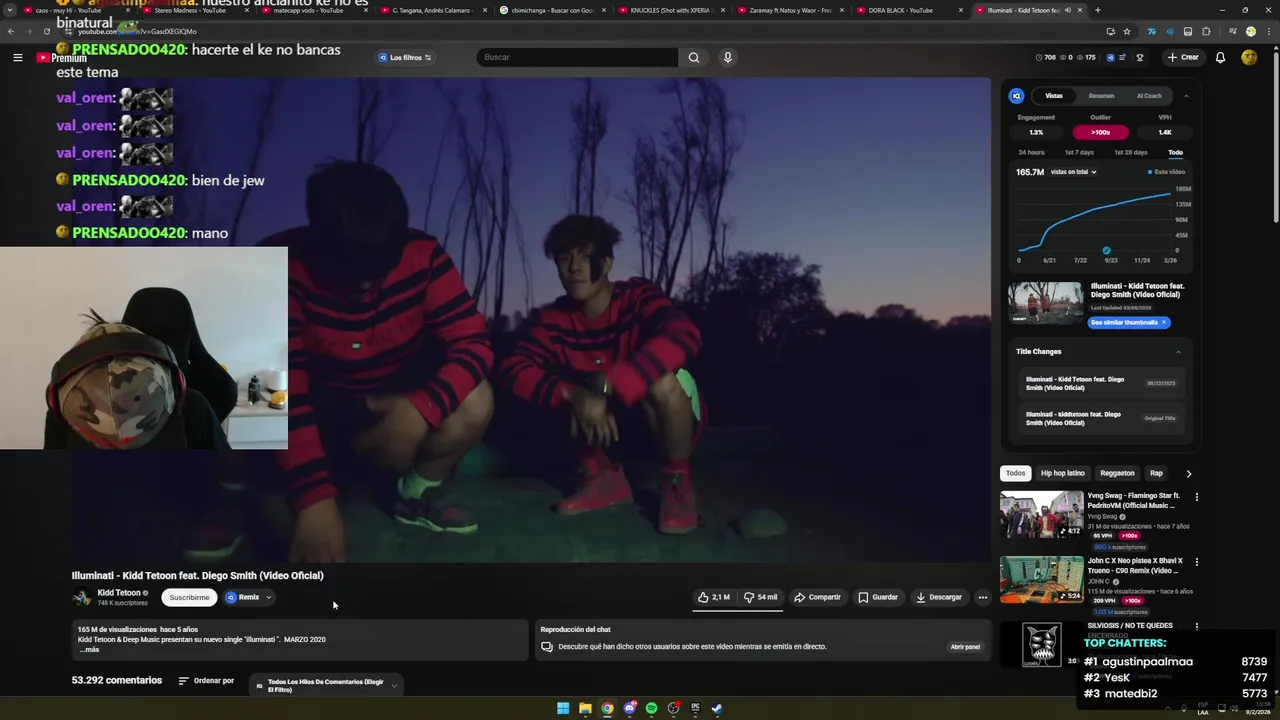Select the Todo time range

click(1175, 152)
